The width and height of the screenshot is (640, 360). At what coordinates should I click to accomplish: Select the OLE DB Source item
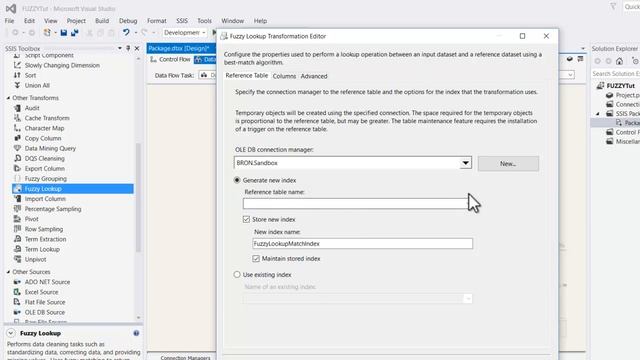[x=44, y=312]
